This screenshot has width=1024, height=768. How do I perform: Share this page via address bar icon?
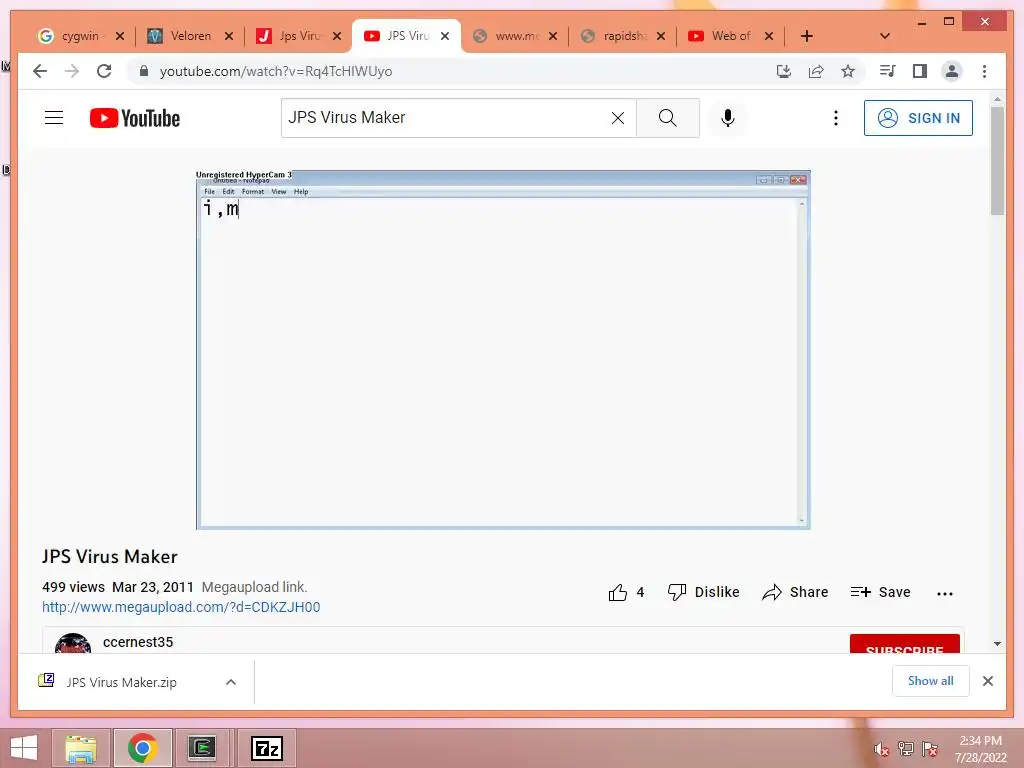tap(816, 71)
